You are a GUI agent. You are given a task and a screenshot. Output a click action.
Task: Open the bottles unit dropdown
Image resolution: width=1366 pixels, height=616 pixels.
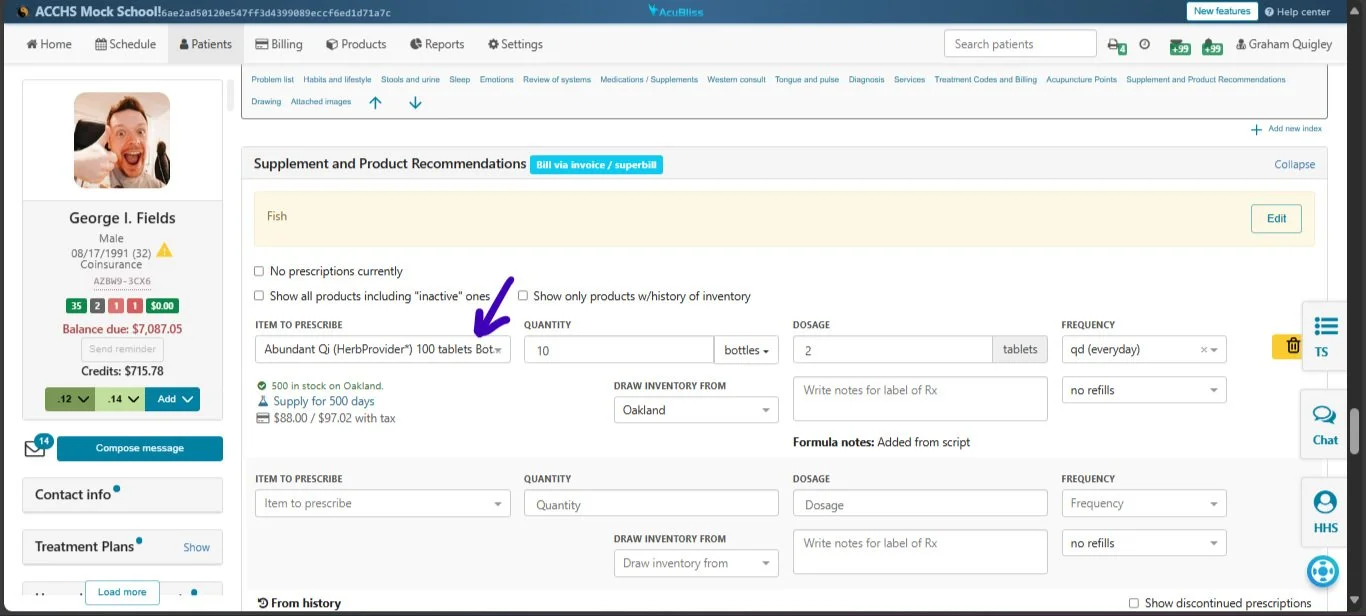(x=746, y=350)
